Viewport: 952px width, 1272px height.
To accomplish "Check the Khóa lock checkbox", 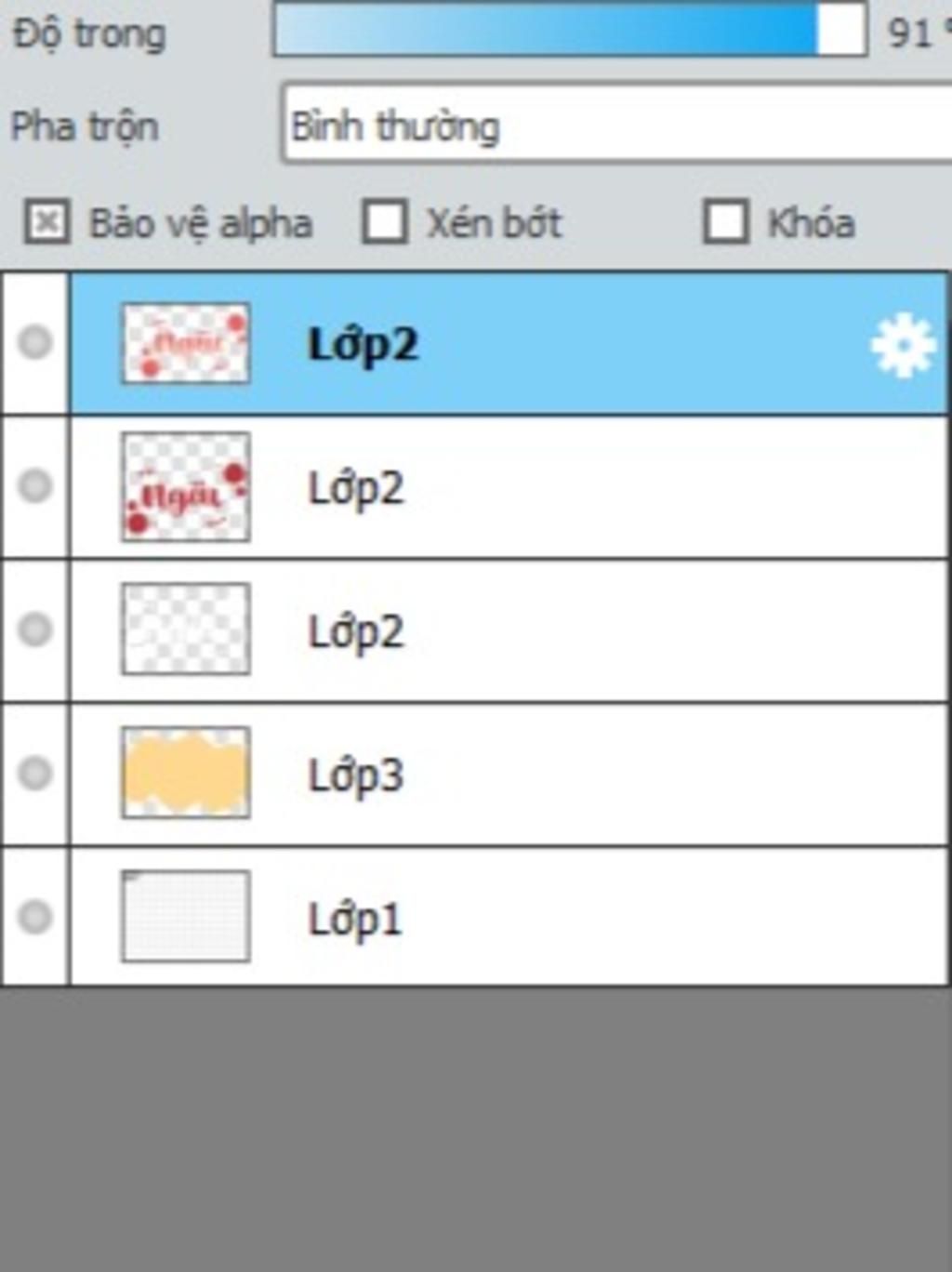I will point(725,222).
